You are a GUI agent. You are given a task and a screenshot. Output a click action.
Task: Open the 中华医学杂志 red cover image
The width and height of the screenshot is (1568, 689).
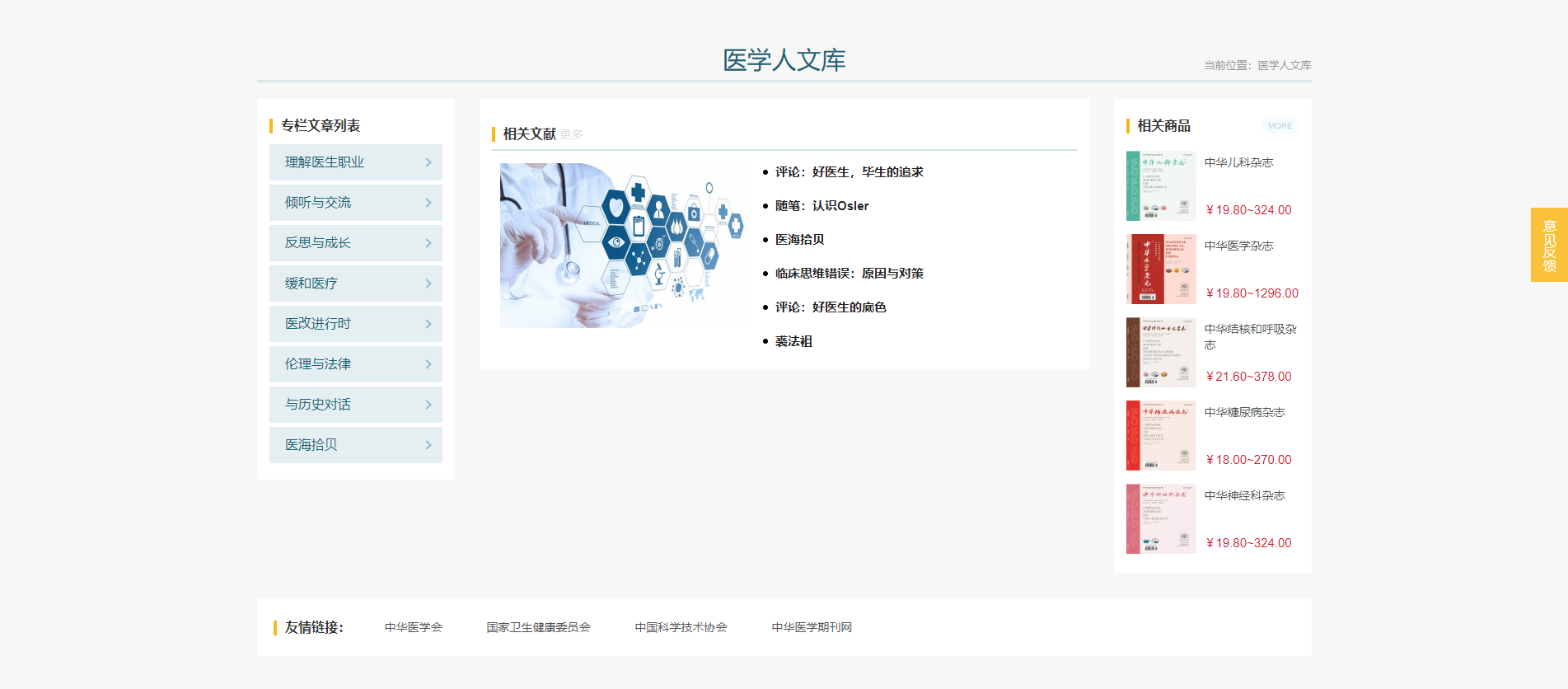pyautogui.click(x=1160, y=270)
